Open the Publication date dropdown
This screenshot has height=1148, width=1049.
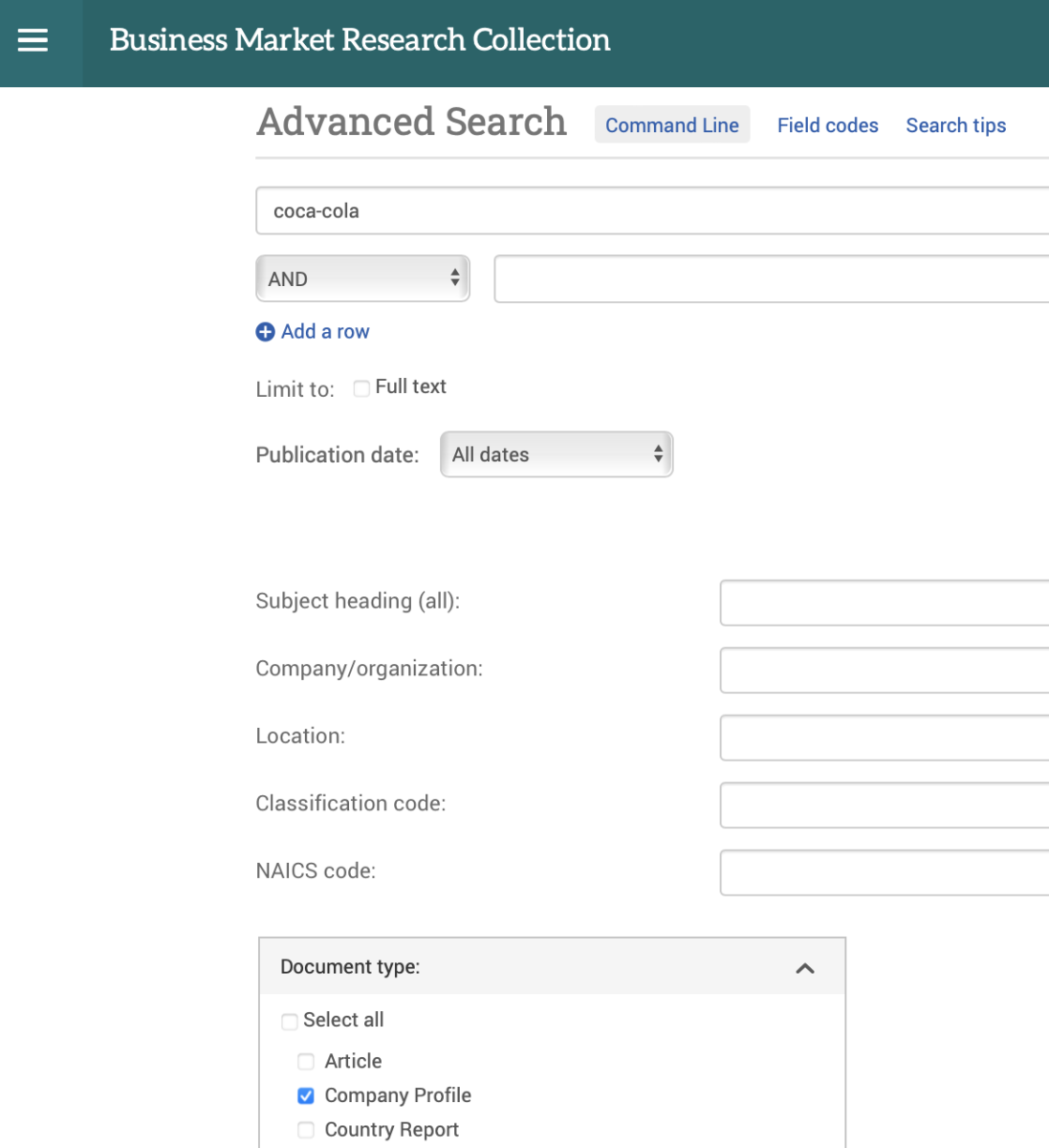click(x=556, y=454)
